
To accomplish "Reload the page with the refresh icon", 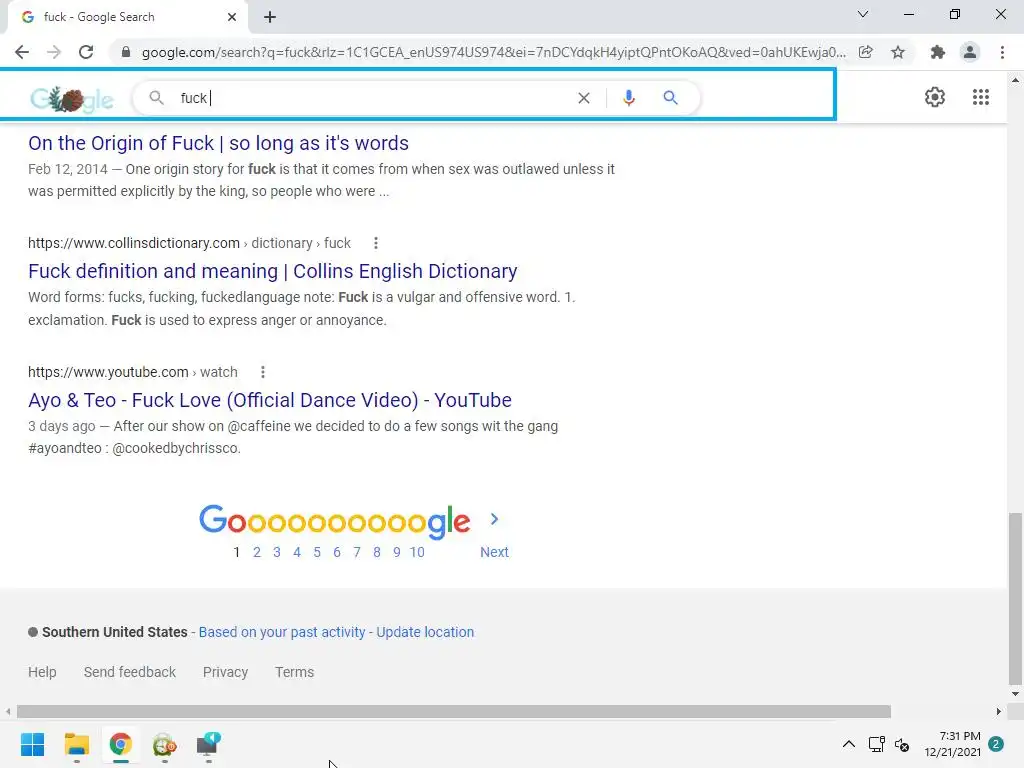I will [86, 52].
